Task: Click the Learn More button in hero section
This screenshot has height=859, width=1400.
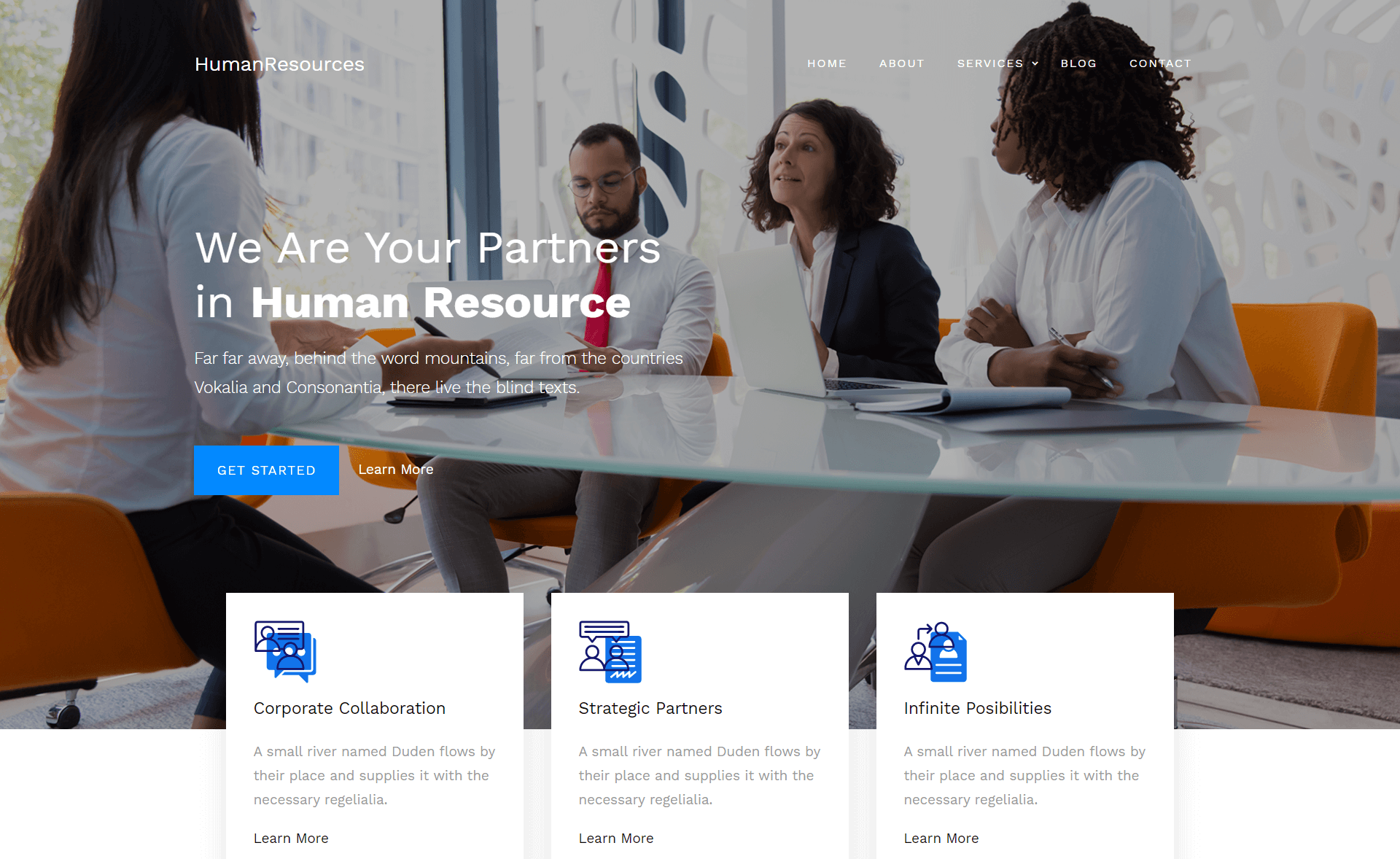Action: pyautogui.click(x=396, y=469)
